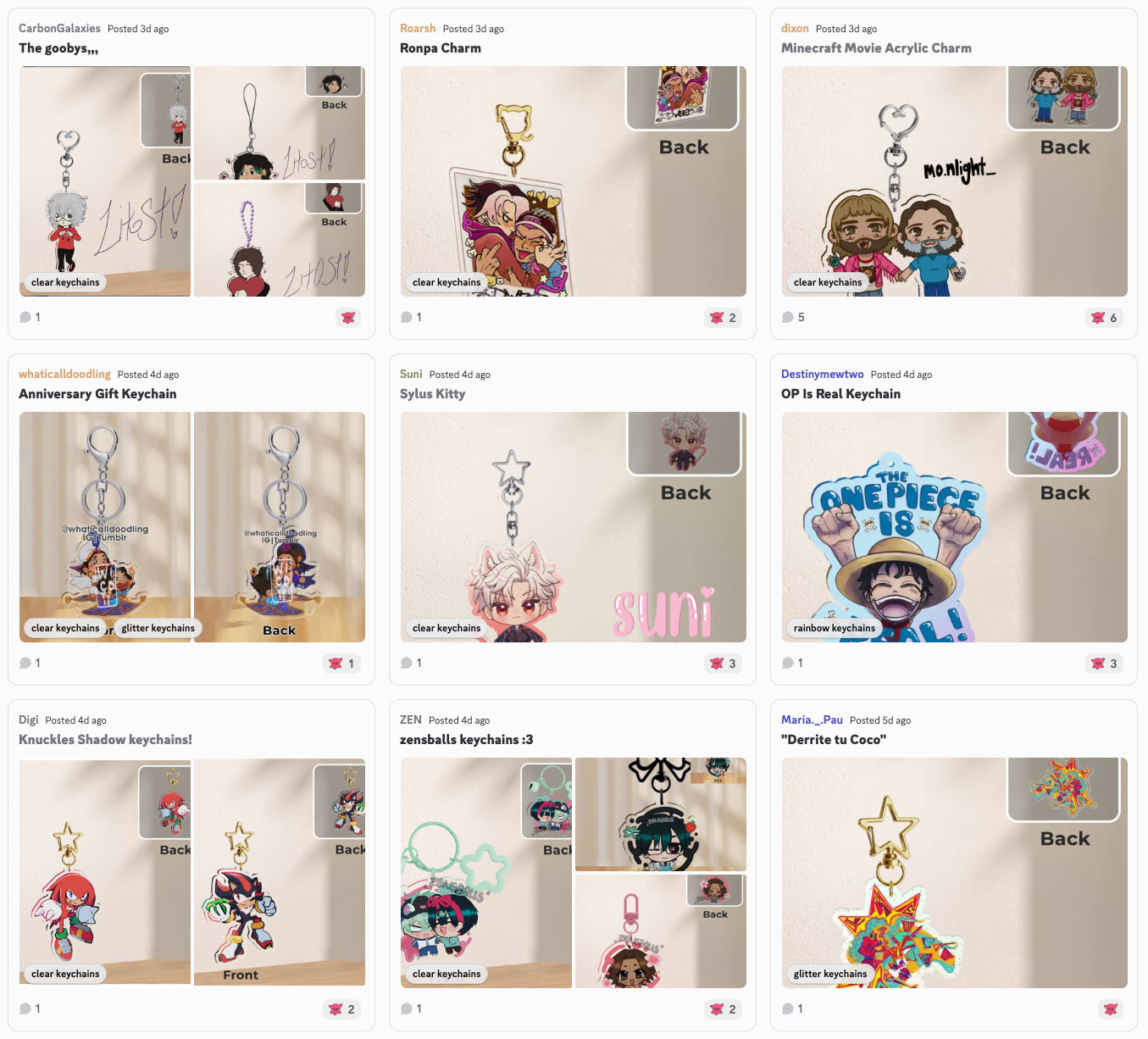Click the reaction emoji on "Derrite tu Coco" post
1148x1039 pixels.
pyautogui.click(x=1111, y=1009)
